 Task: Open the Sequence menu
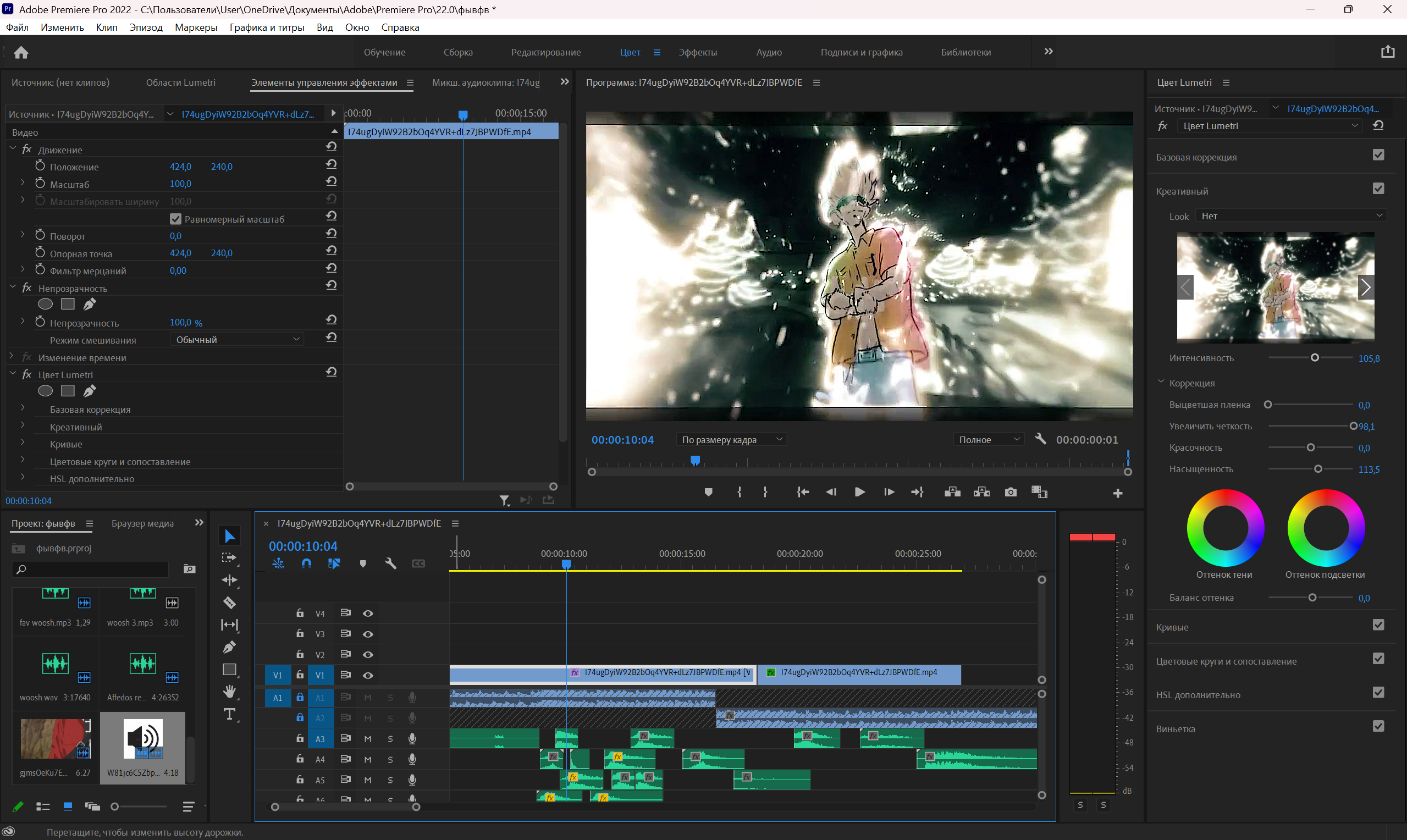146,27
